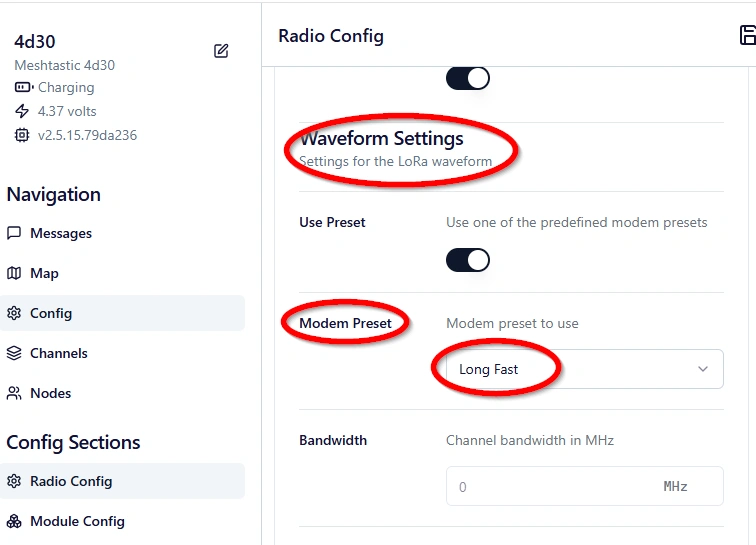This screenshot has width=756, height=545.
Task: Click the Channels layers icon
Action: 14,353
